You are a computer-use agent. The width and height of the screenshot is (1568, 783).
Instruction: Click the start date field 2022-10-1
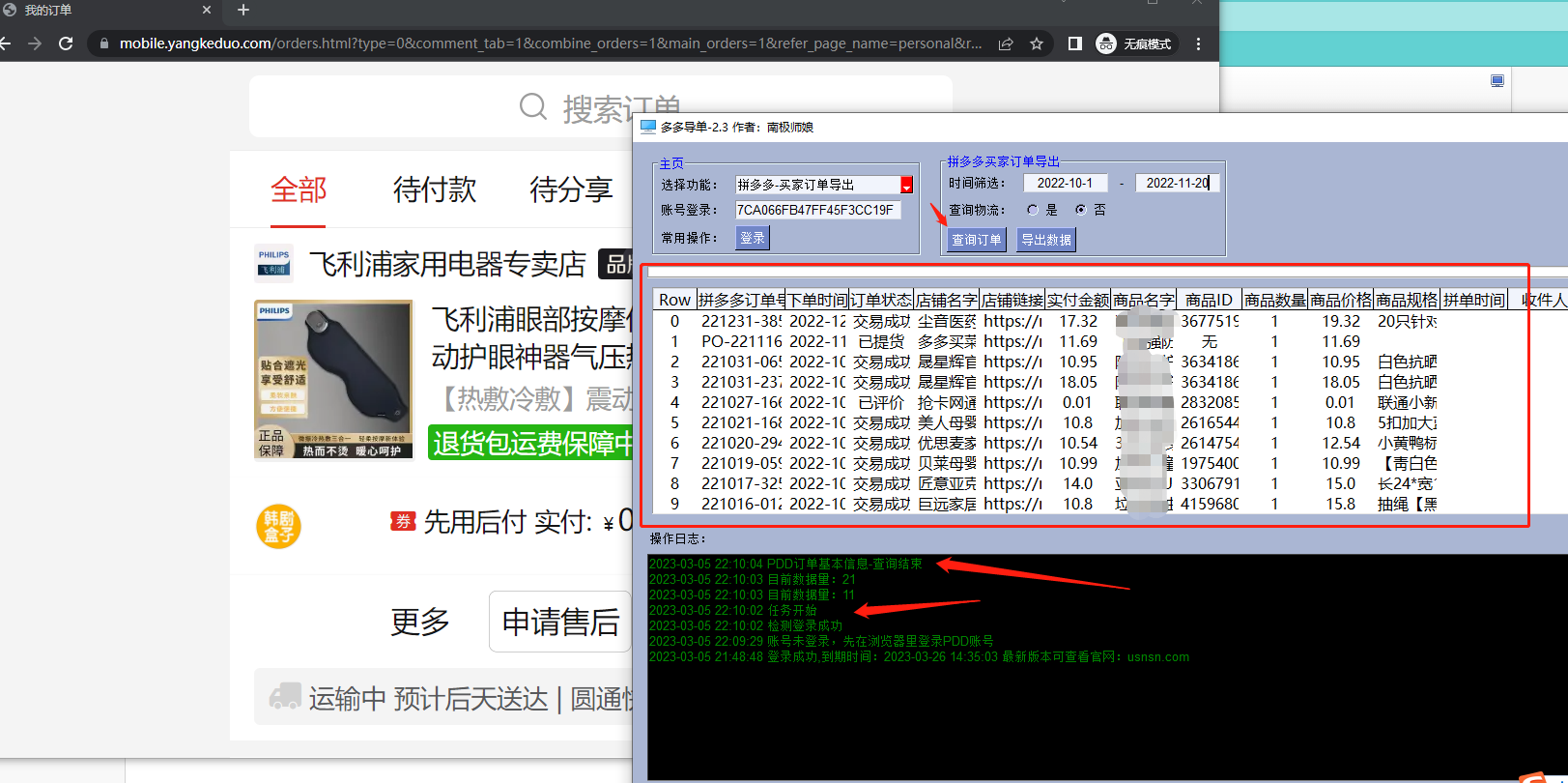(1065, 183)
